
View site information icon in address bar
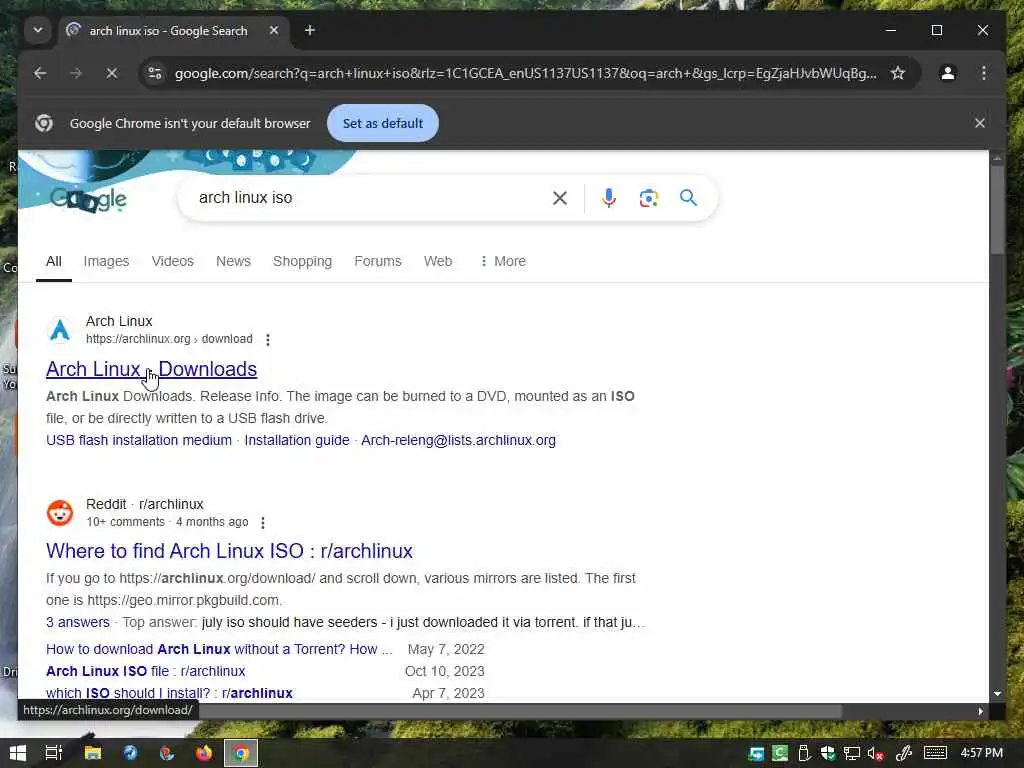click(x=155, y=73)
